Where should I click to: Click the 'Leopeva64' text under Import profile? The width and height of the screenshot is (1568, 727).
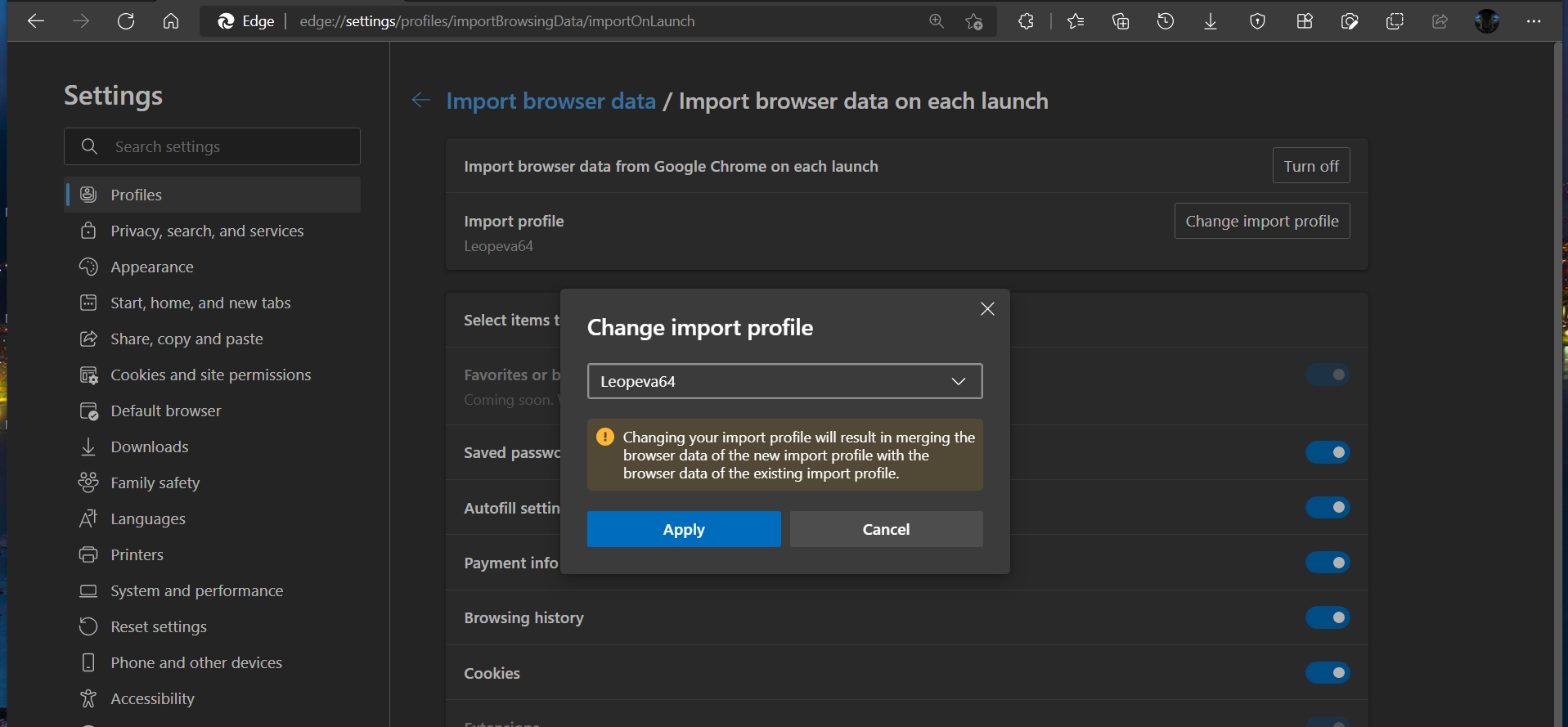point(498,246)
